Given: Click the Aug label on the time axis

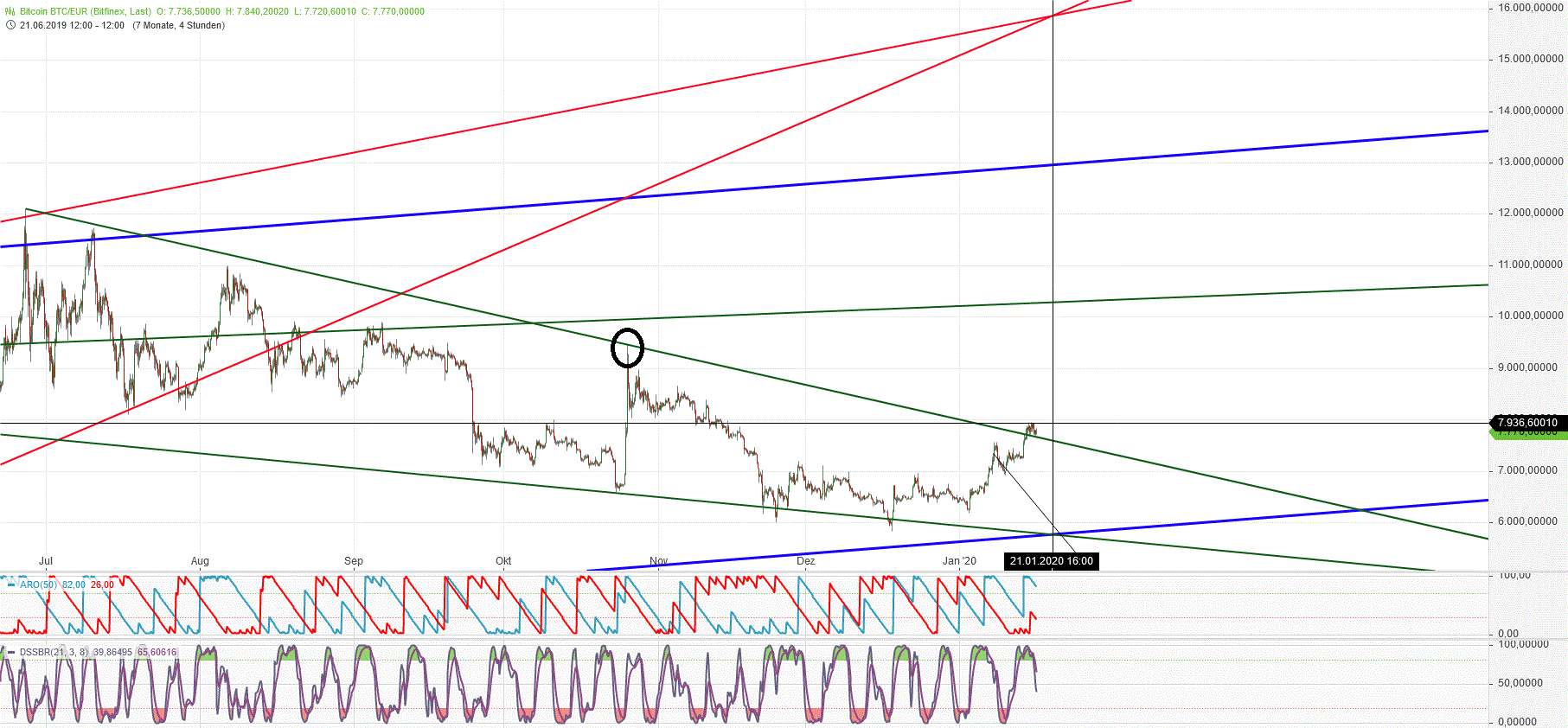Looking at the screenshot, I should point(200,561).
